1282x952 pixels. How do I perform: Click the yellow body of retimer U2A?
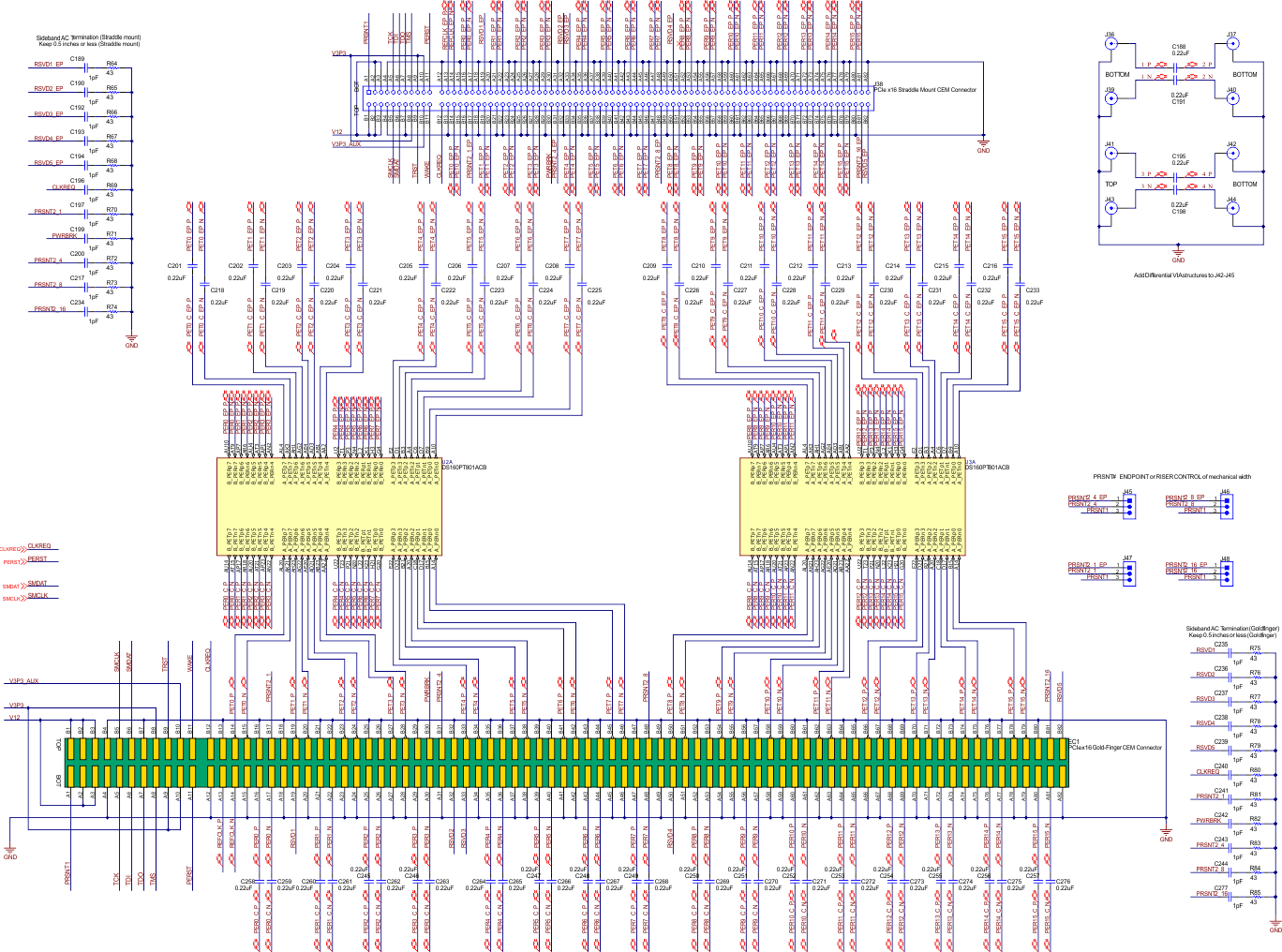pos(329,507)
